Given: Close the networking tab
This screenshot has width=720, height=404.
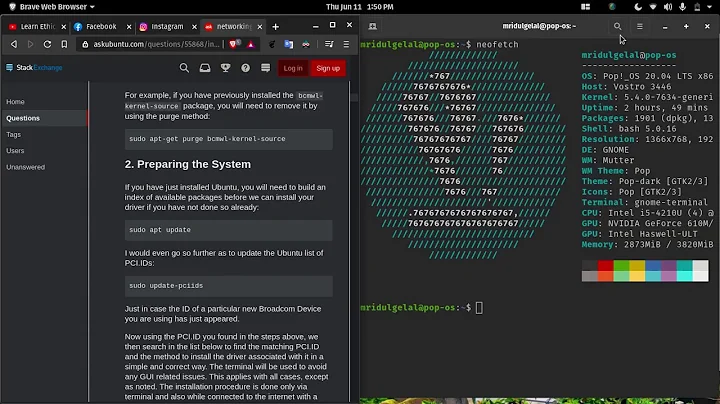Looking at the screenshot, I should (260, 27).
